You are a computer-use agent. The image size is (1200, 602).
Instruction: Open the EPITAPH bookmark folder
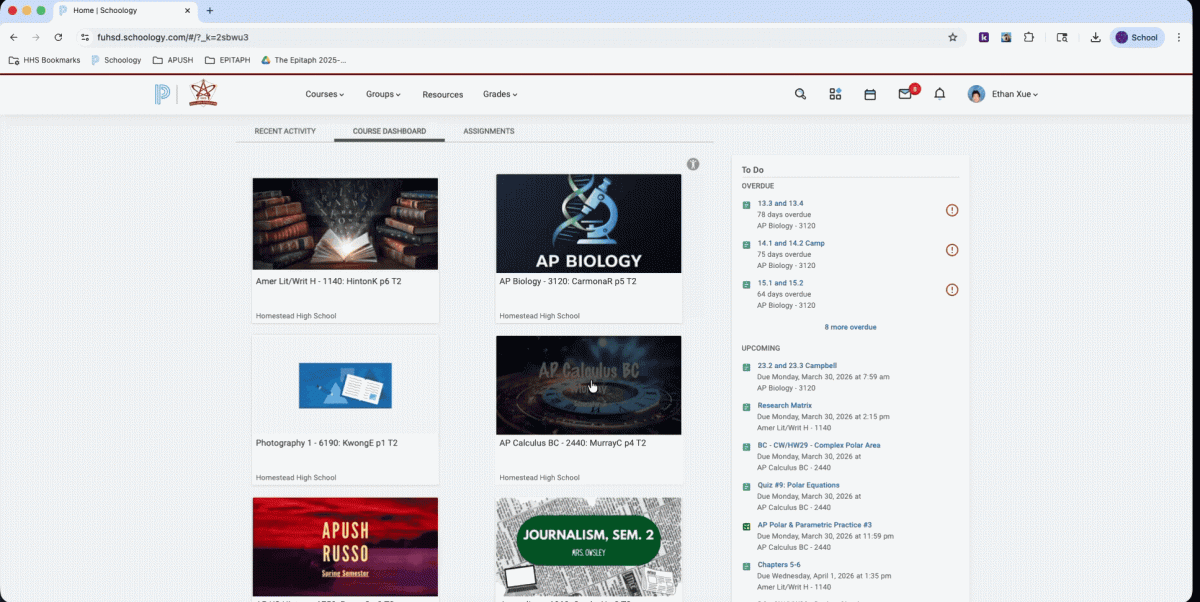(x=227, y=60)
